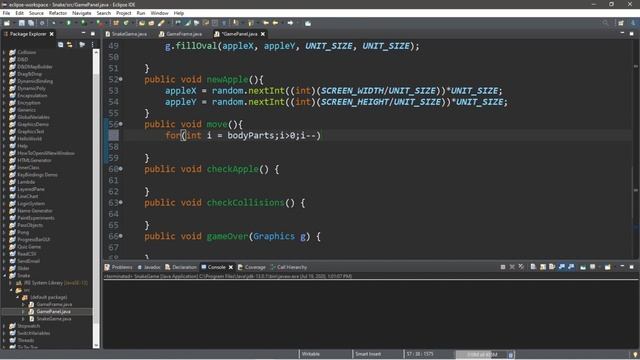
Task: Close the GamePanel.java editor tab
Action: click(x=263, y=34)
